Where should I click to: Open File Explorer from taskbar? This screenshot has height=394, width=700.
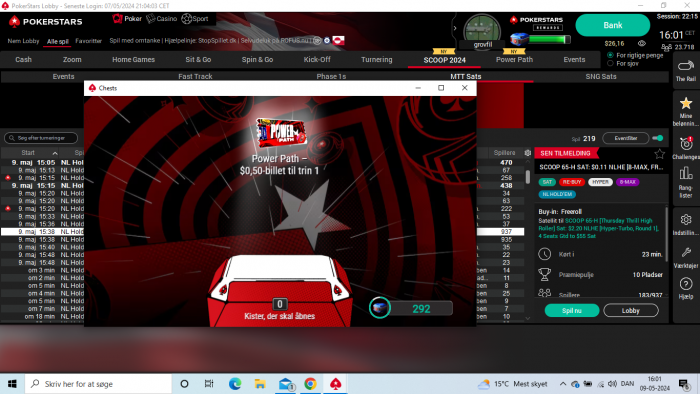click(x=260, y=384)
